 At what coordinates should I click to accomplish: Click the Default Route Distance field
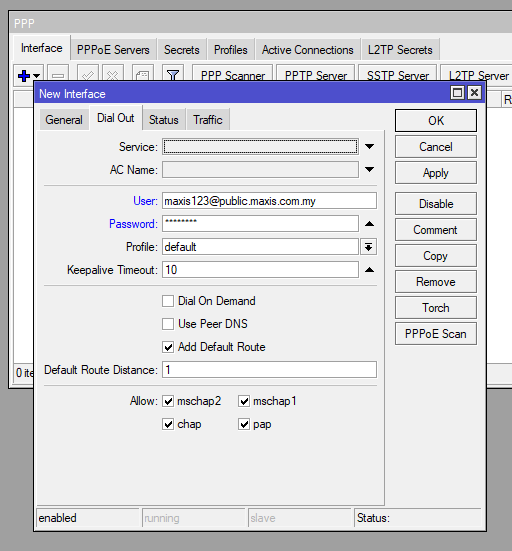coord(270,370)
